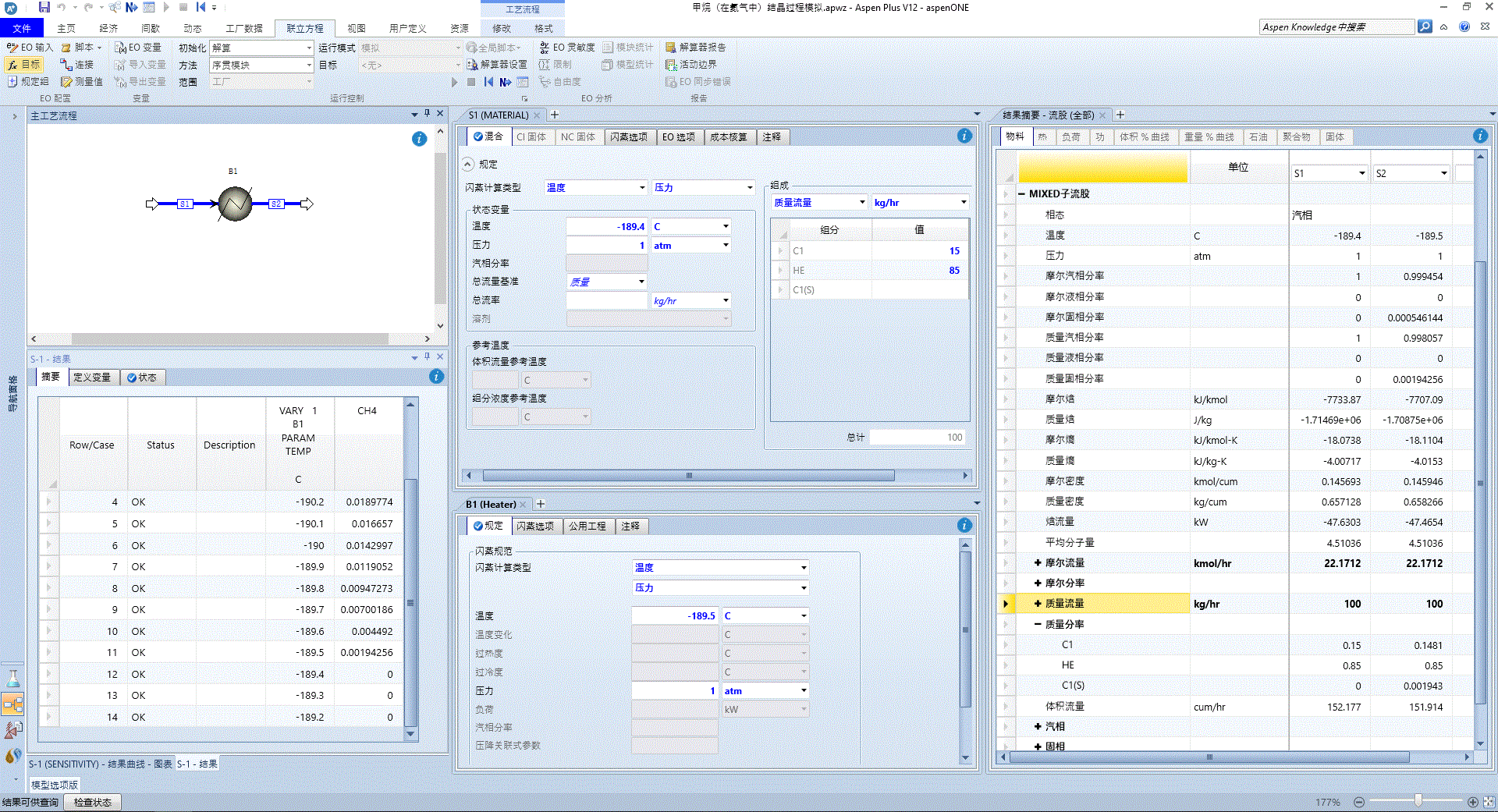Switch to 主页 ribbon tab
This screenshot has width=1498, height=812.
point(66,28)
